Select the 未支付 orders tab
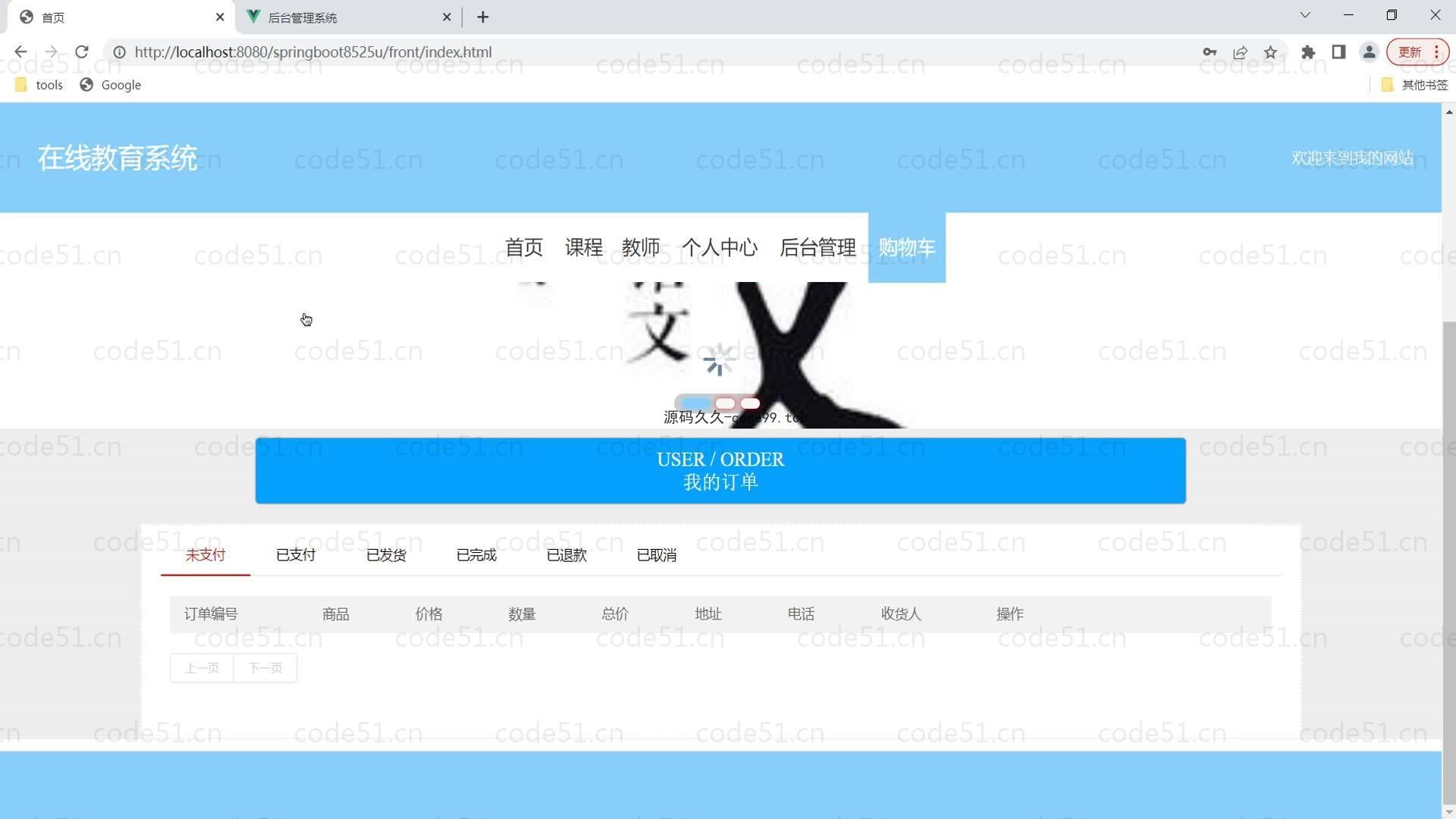The image size is (1456, 819). 206,555
